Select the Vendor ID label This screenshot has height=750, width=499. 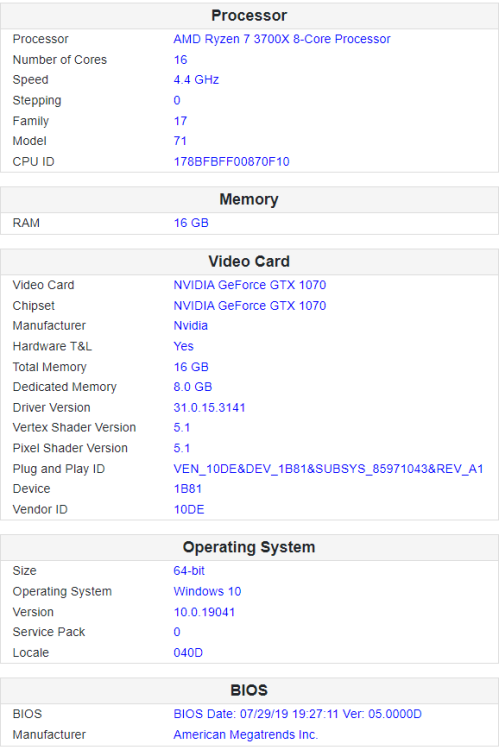(x=40, y=509)
